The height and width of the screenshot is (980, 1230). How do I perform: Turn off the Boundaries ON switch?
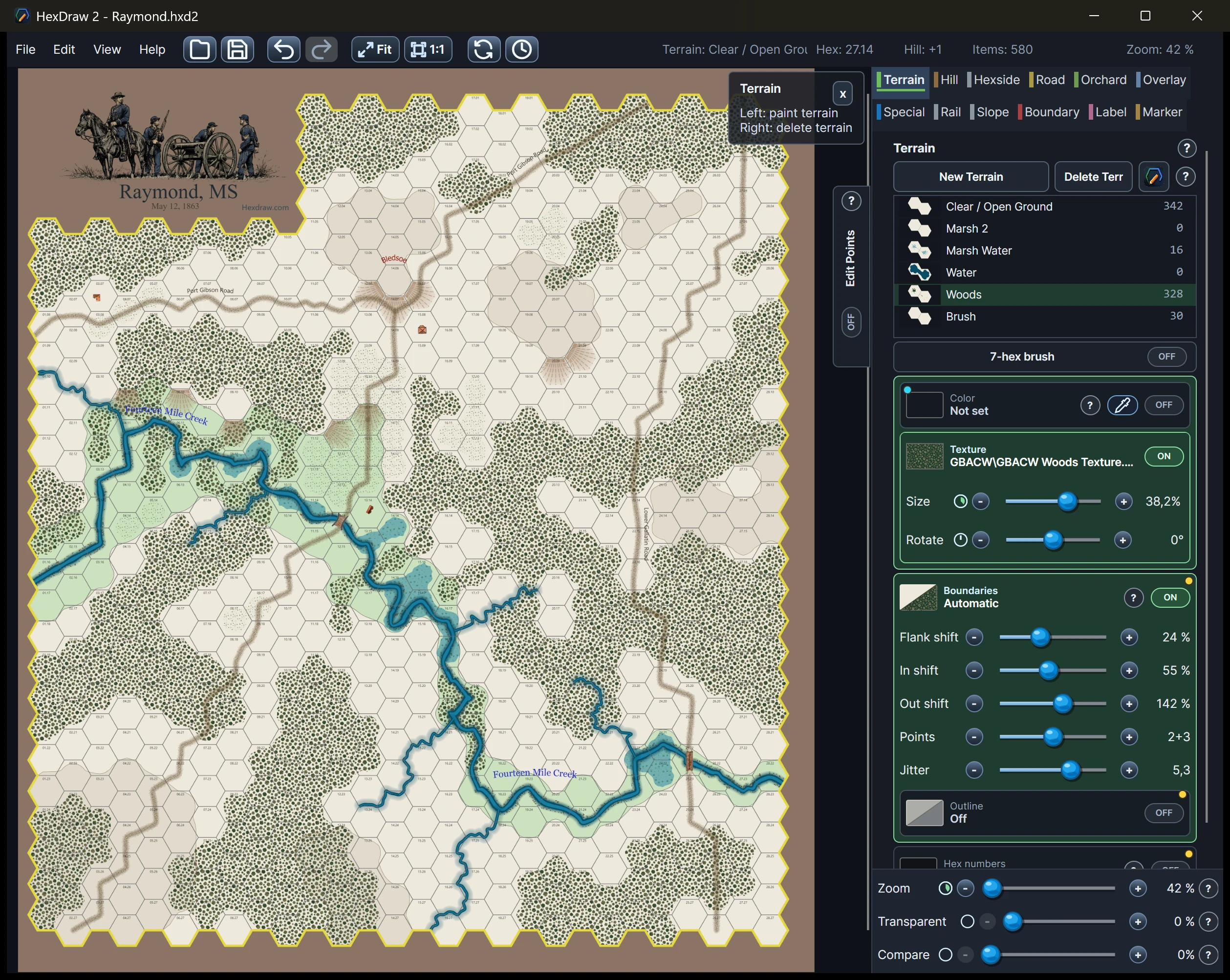pyautogui.click(x=1169, y=597)
